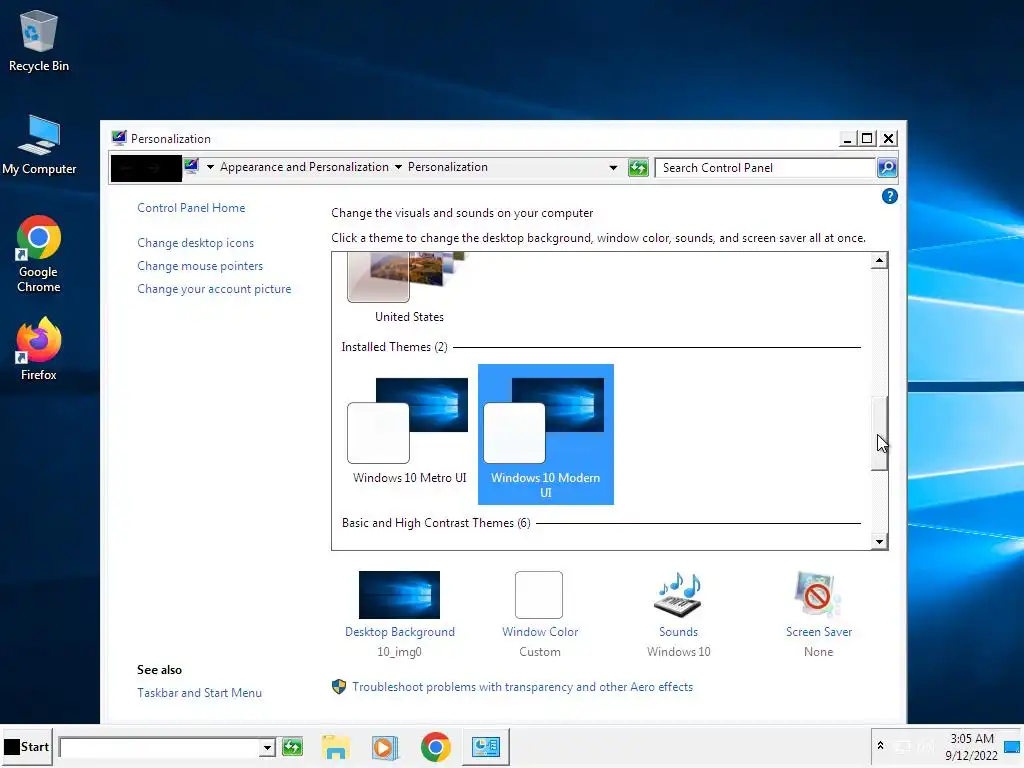Open Change mouse pointers link

click(200, 266)
